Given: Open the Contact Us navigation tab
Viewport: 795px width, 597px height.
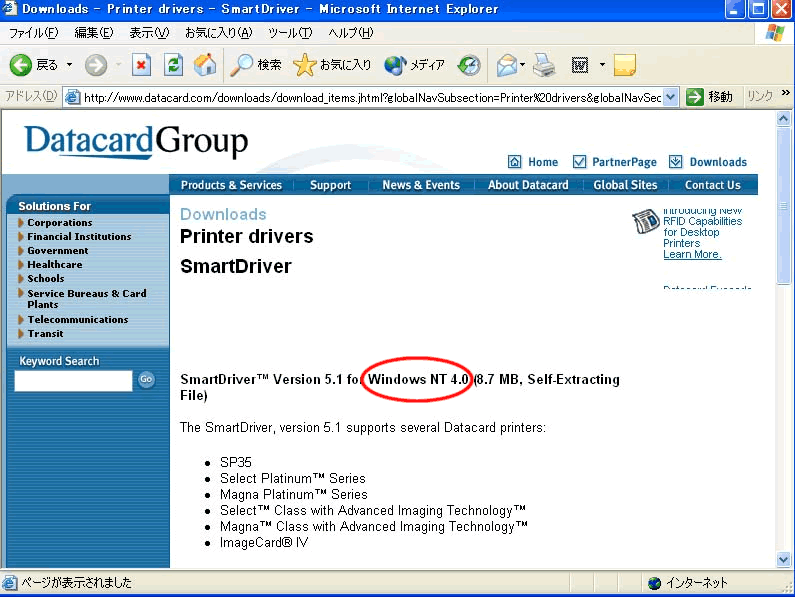Looking at the screenshot, I should (x=712, y=185).
